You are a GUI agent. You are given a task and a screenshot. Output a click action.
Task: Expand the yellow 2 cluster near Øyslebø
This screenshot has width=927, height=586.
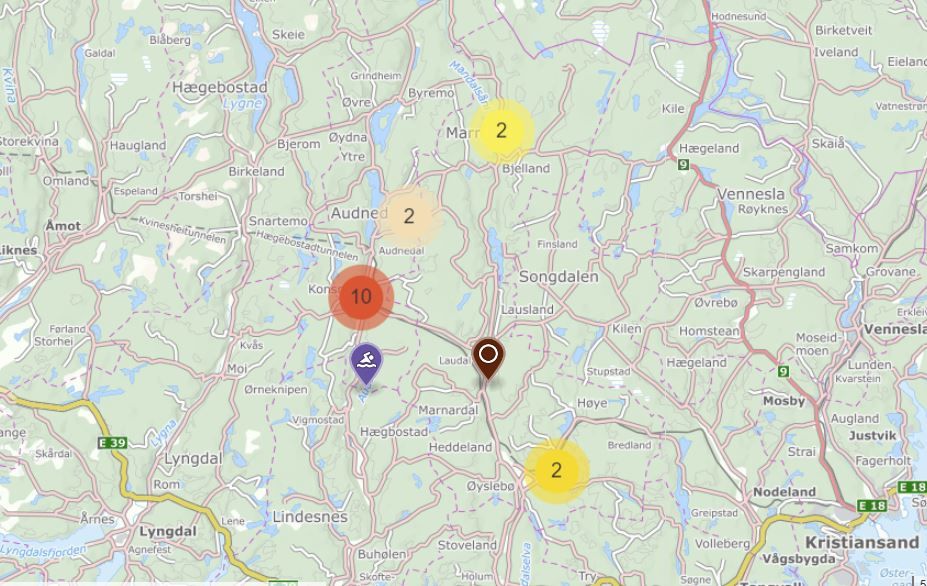pyautogui.click(x=556, y=471)
